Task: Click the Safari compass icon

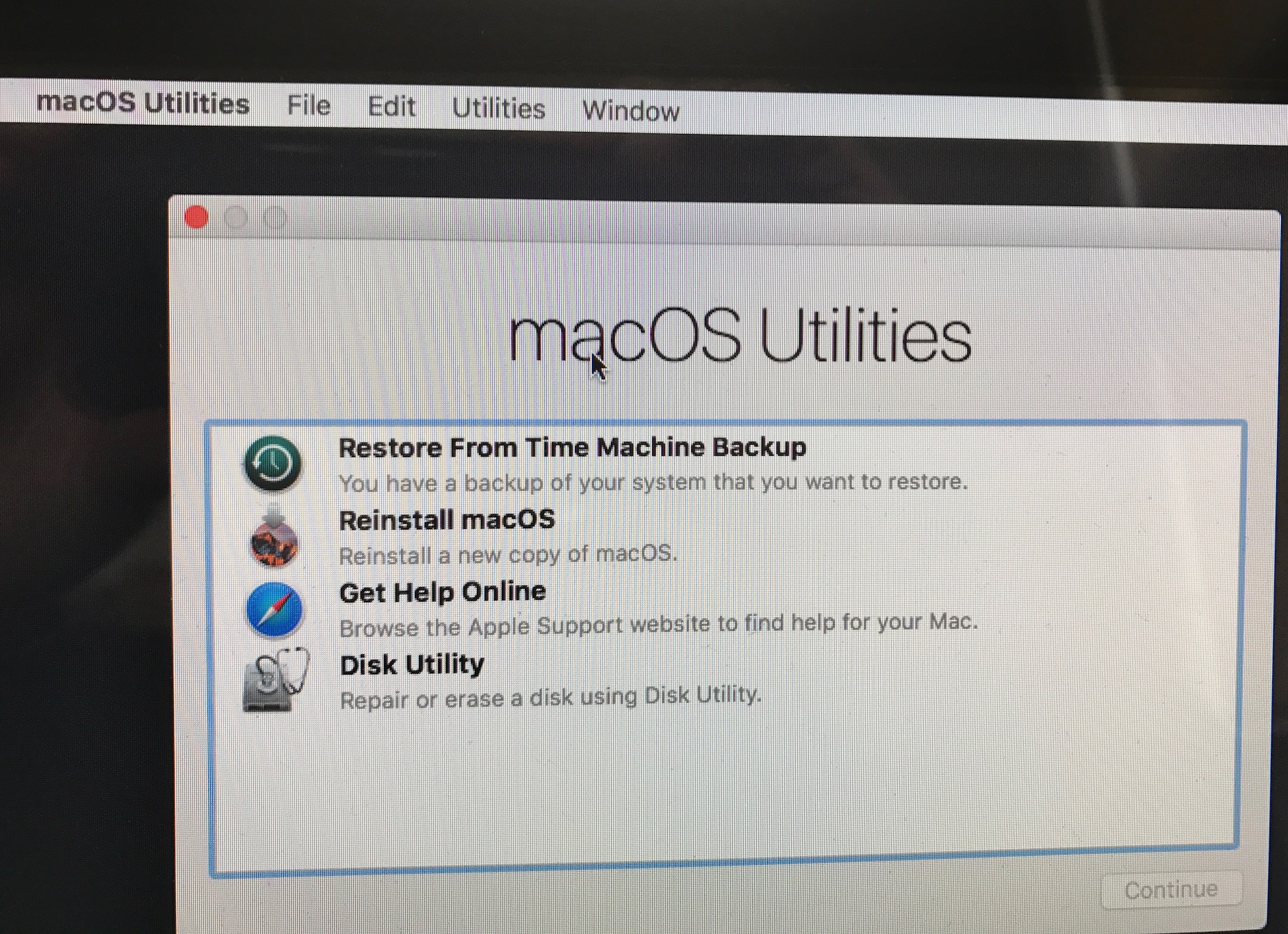Action: 274,609
